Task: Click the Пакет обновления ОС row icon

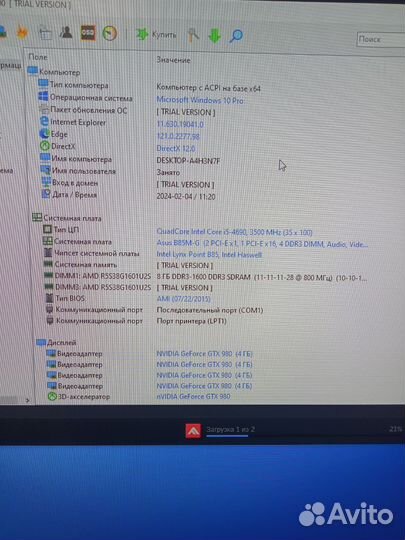Action: click(x=44, y=110)
